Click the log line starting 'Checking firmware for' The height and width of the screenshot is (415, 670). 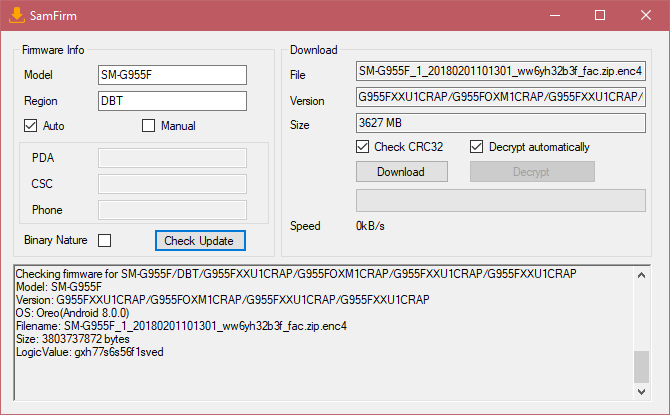tap(296, 274)
